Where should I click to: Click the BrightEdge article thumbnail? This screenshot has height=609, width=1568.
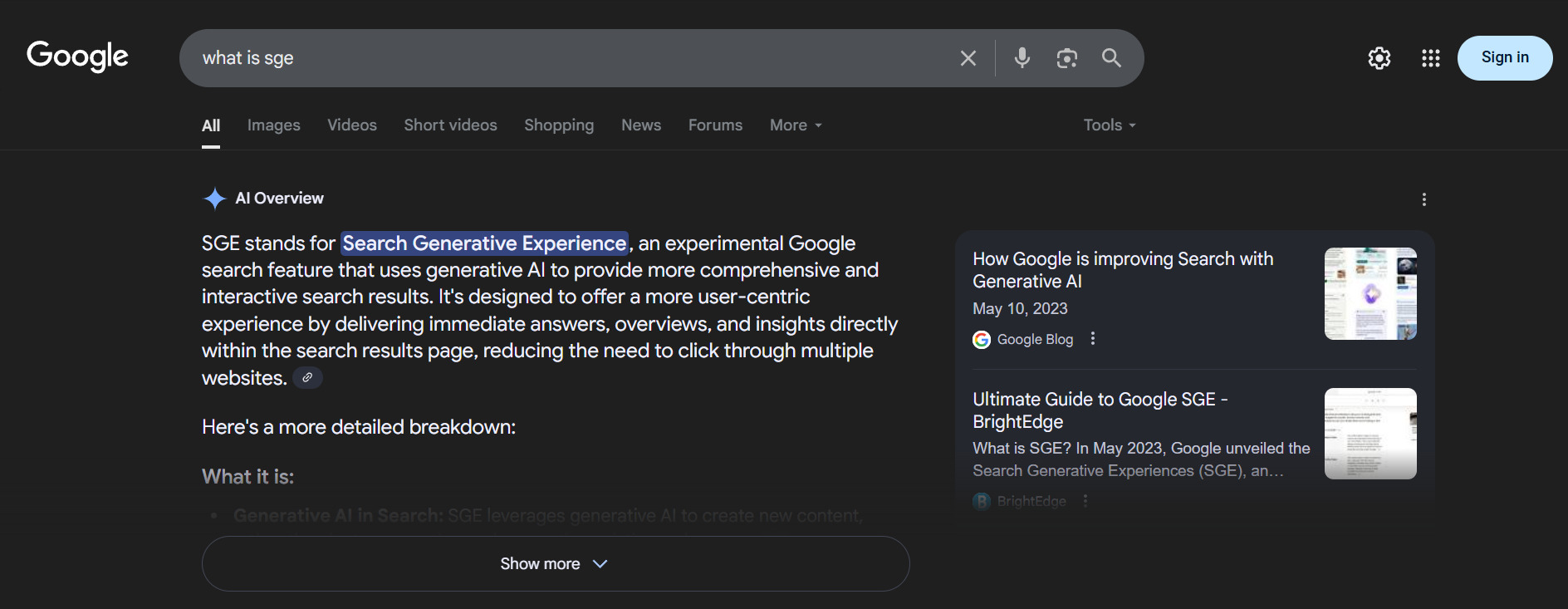[x=1370, y=434]
